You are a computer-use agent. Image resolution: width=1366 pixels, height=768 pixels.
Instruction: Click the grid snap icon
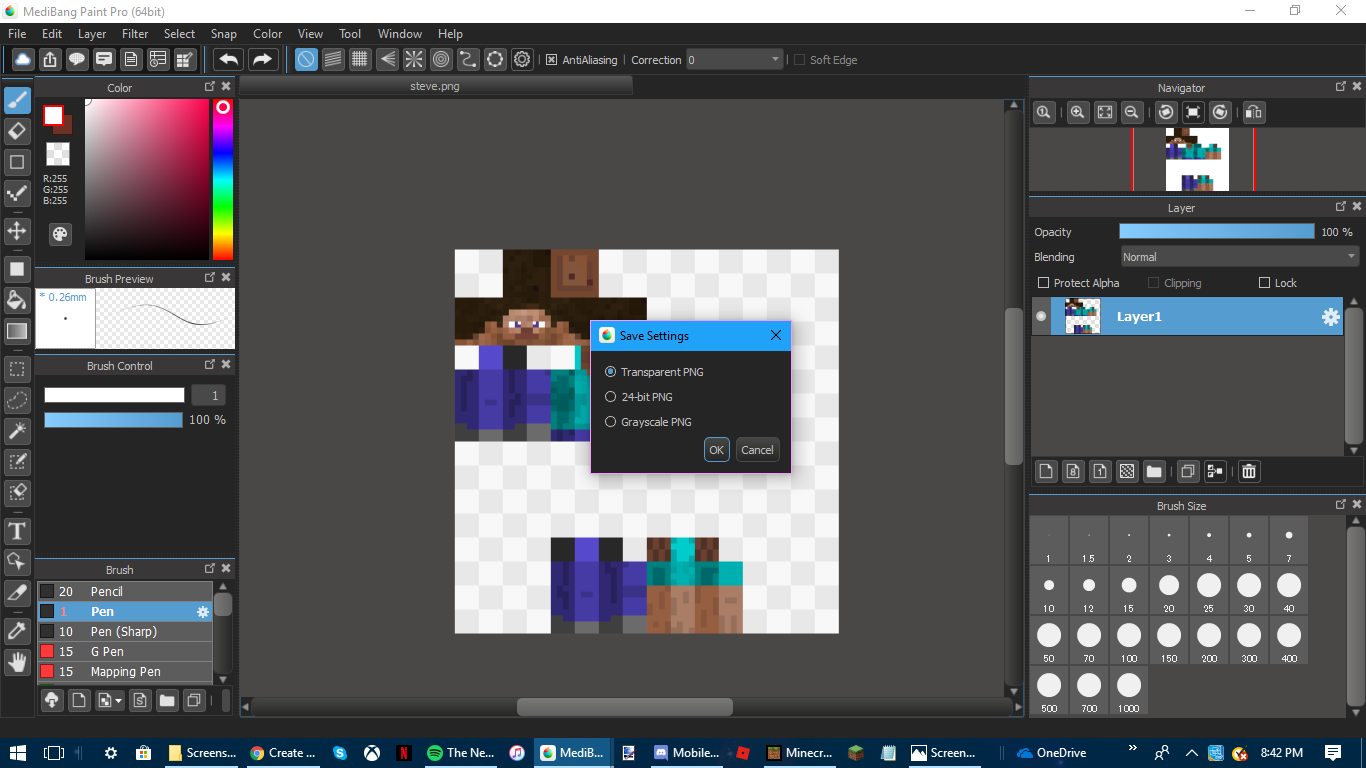coord(360,60)
